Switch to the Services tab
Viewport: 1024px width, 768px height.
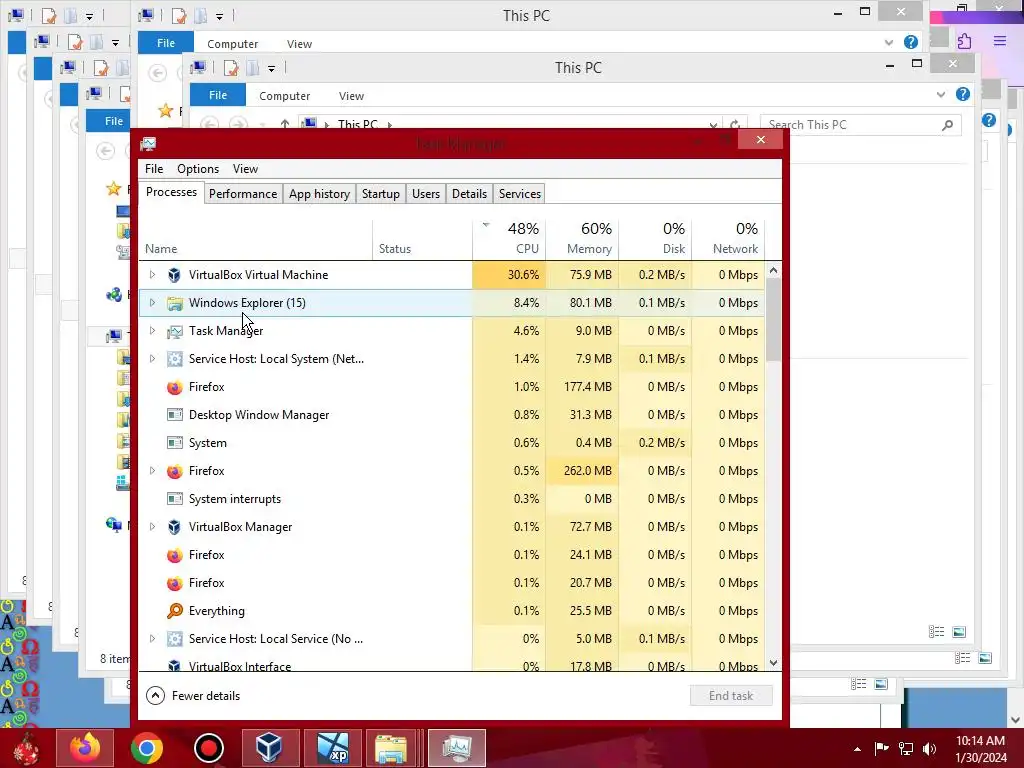[x=520, y=194]
